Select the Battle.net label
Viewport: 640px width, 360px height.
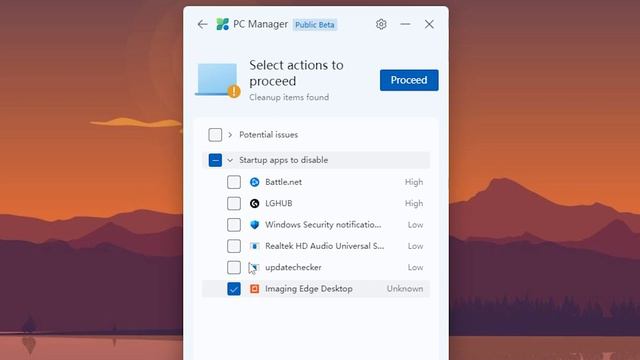click(284, 182)
